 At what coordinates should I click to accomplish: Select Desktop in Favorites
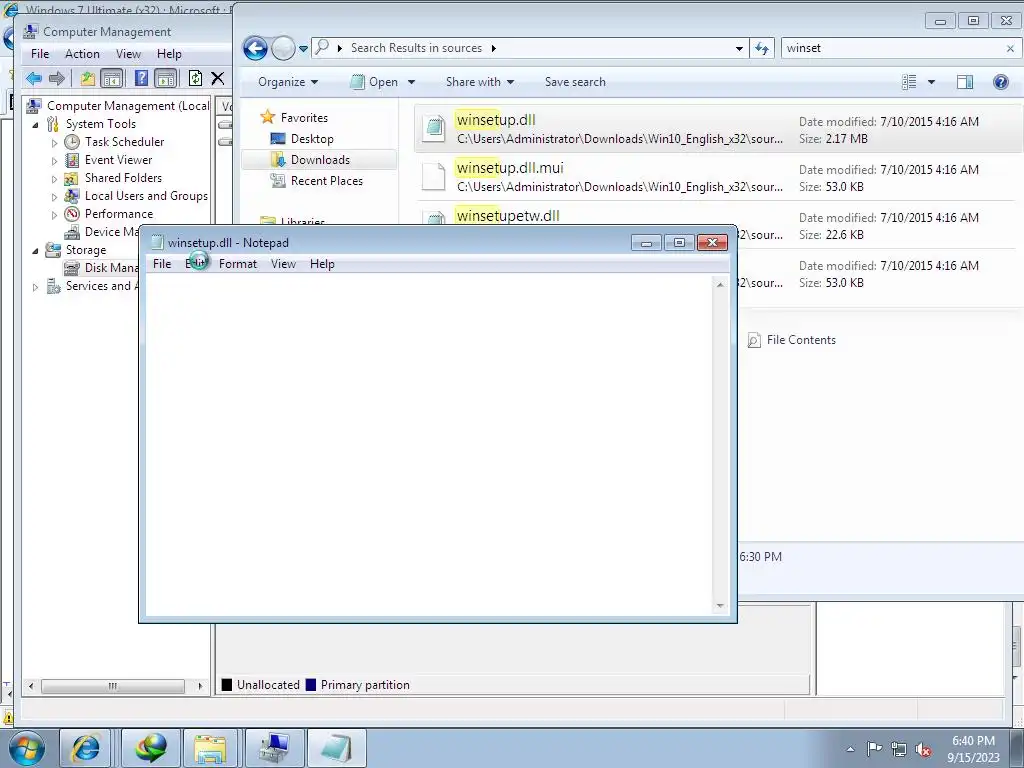pyautogui.click(x=312, y=139)
